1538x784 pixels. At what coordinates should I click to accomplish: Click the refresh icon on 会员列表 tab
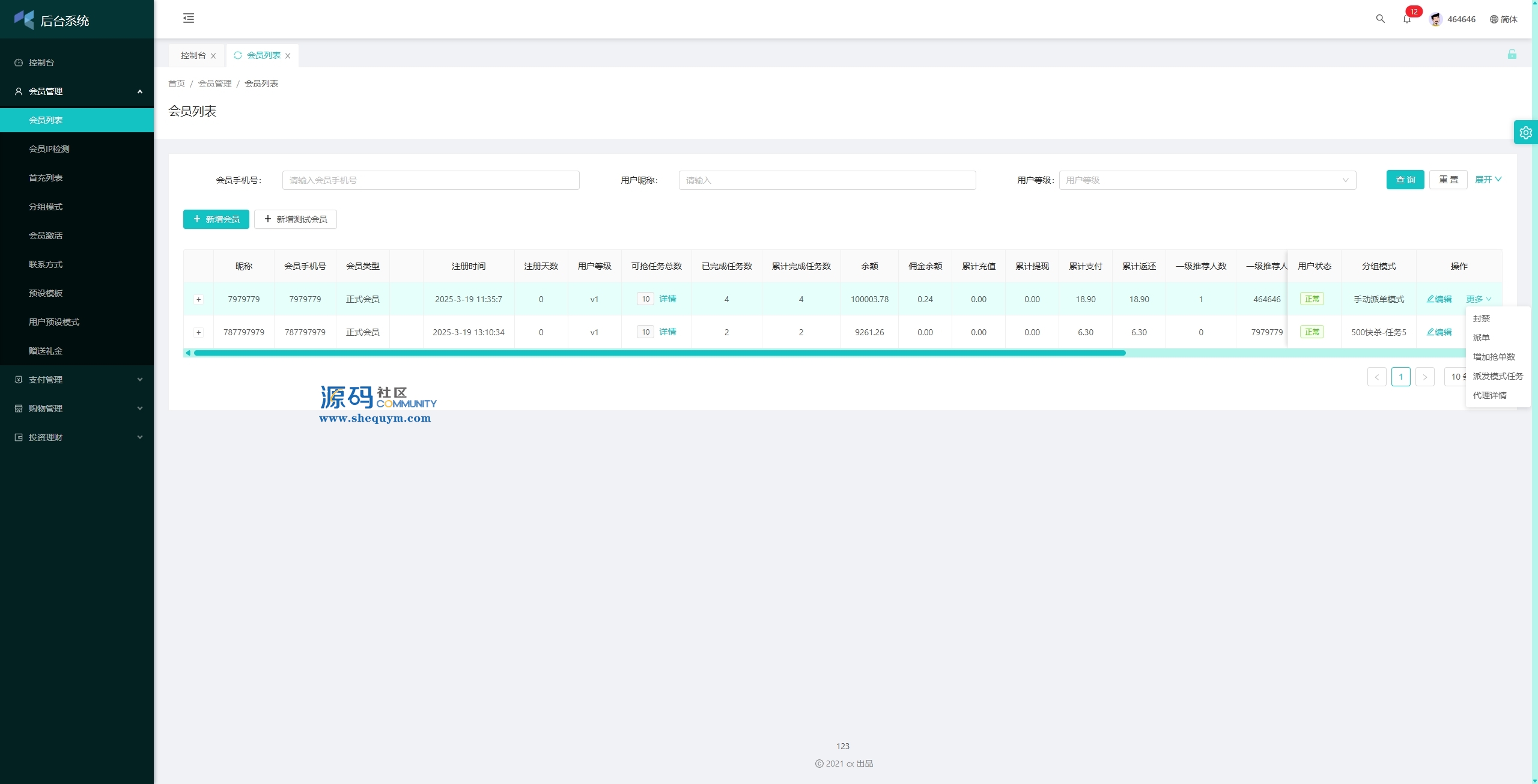[238, 55]
